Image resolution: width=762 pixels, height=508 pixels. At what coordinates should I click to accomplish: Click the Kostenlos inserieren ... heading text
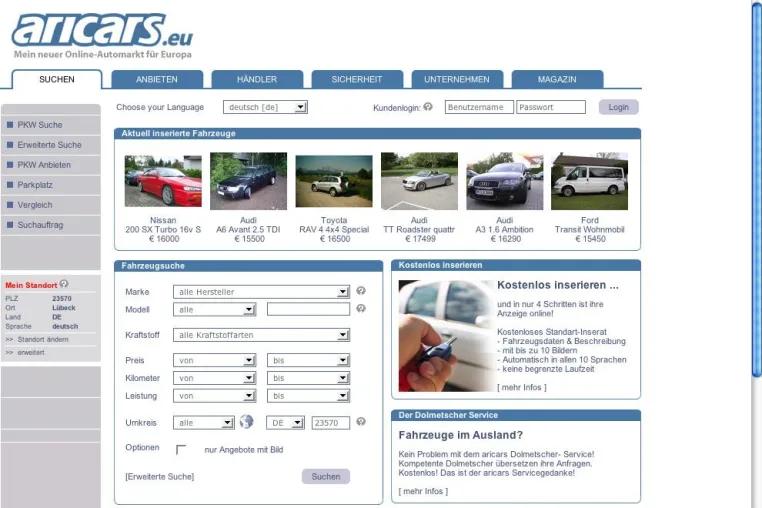(558, 285)
